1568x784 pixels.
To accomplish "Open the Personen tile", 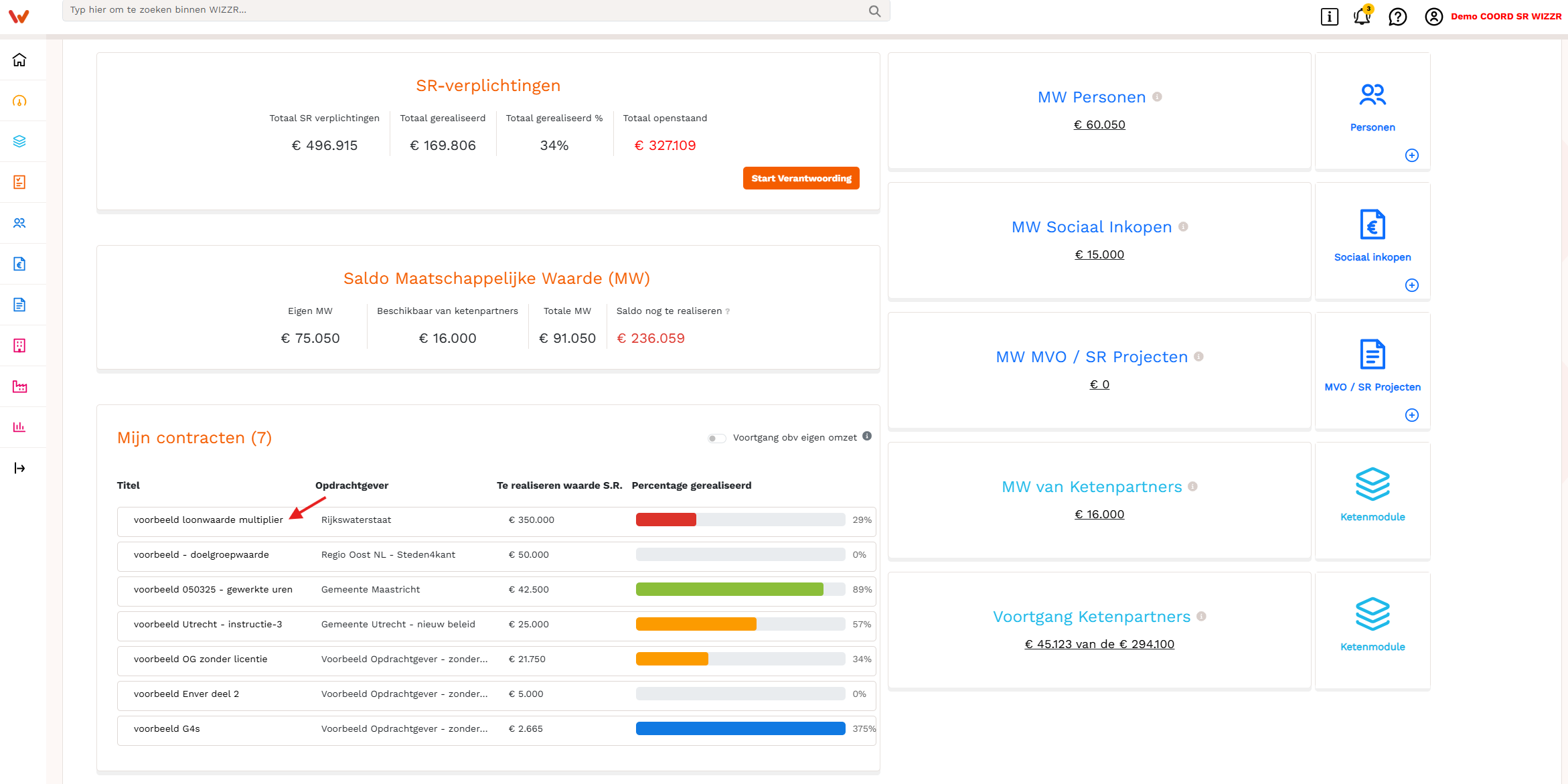I will (1373, 110).
